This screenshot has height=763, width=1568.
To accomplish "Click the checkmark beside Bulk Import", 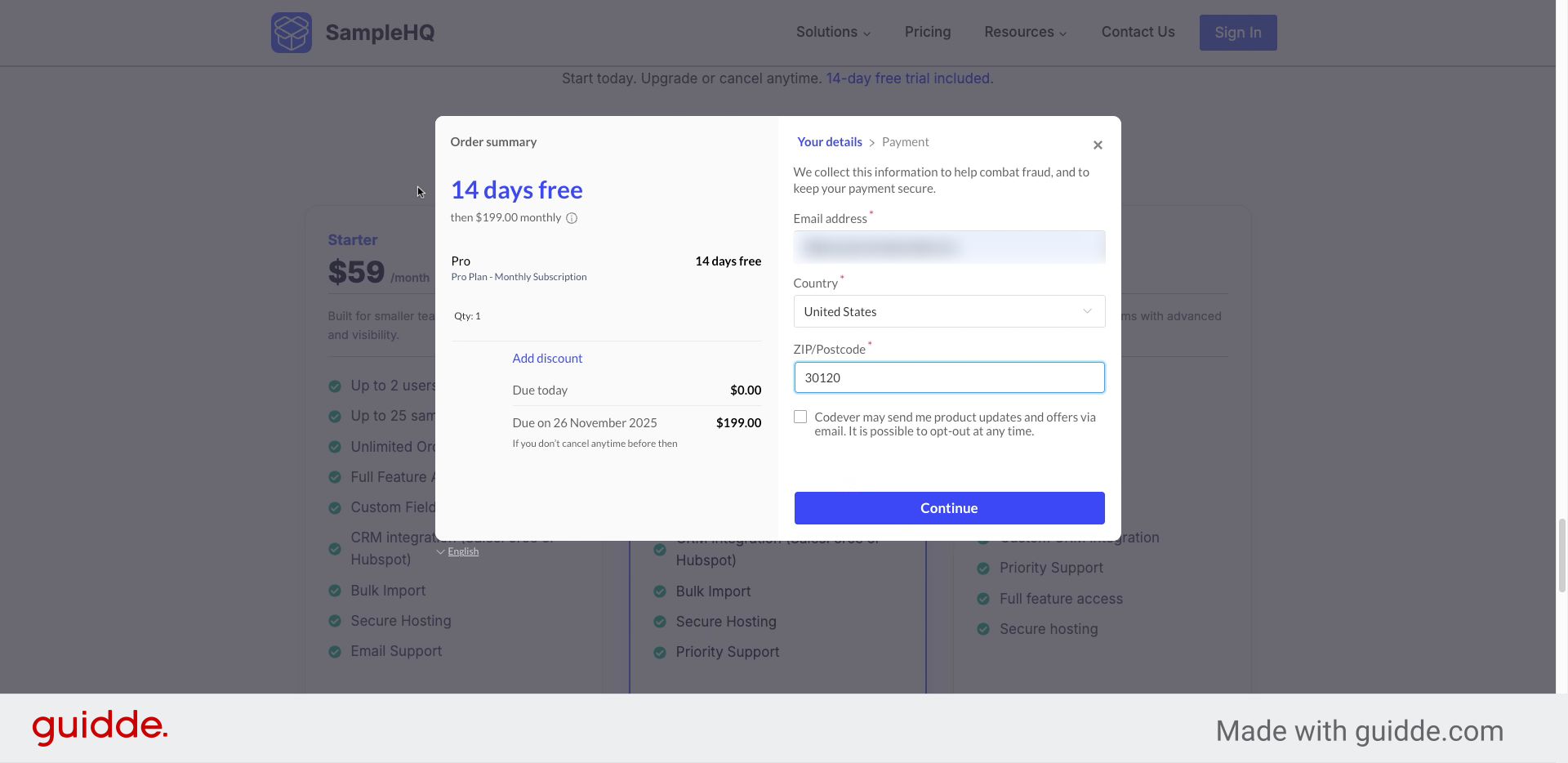I will coord(334,591).
